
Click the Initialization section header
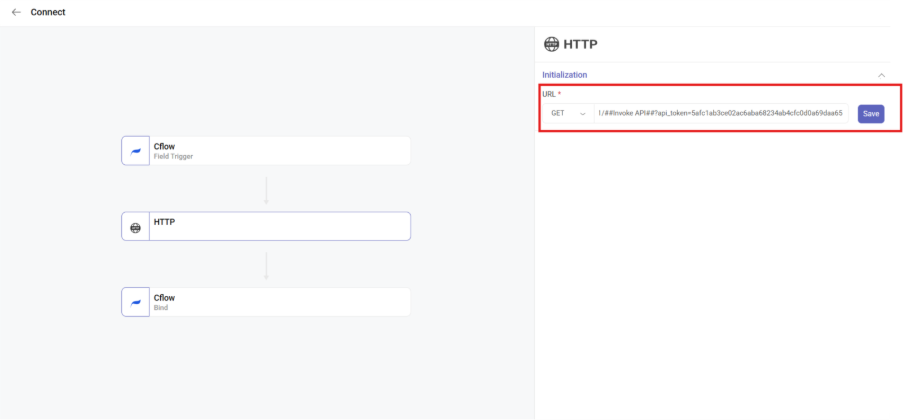[x=565, y=75]
